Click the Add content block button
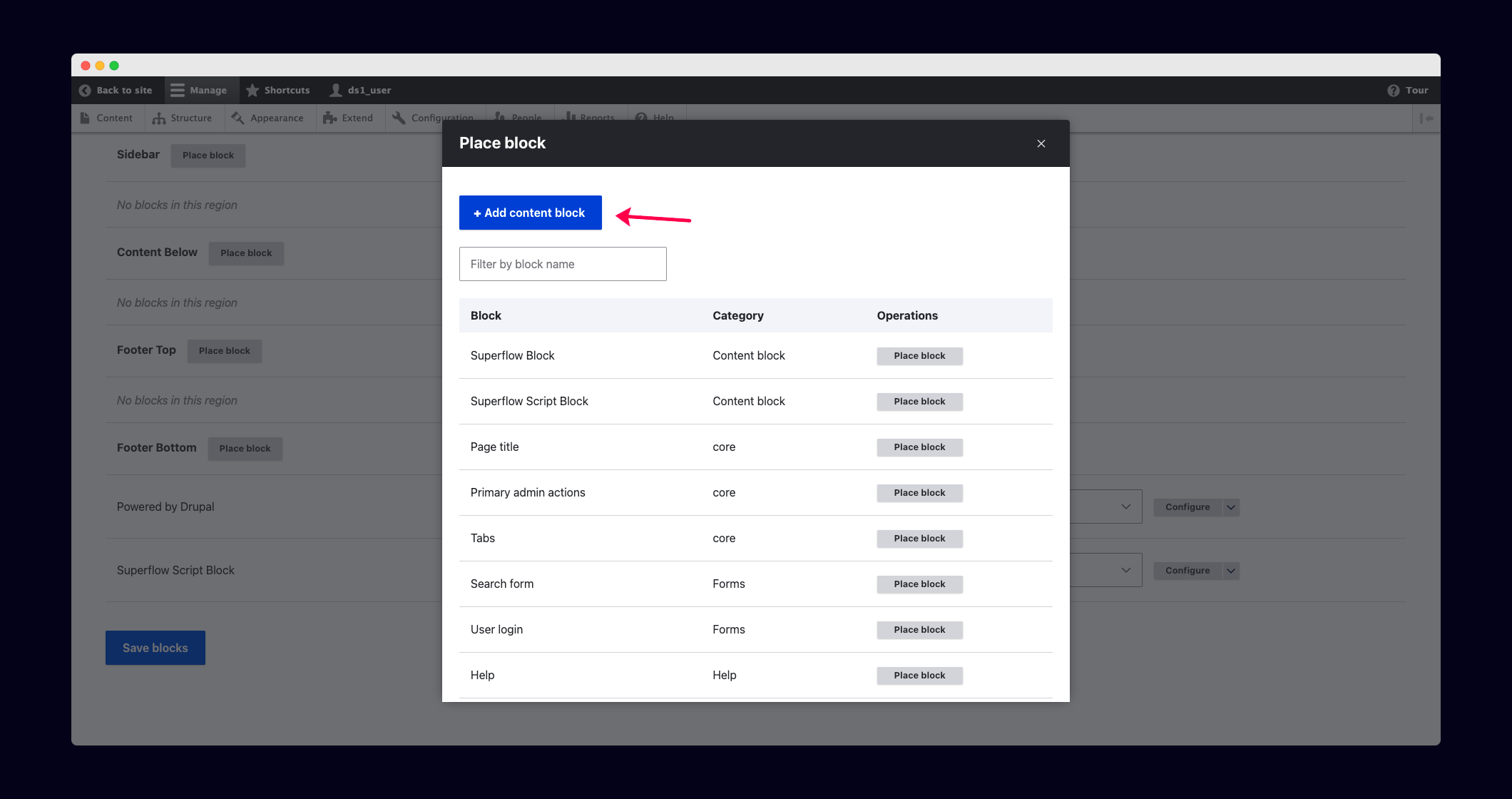Viewport: 1512px width, 799px height. coord(530,213)
